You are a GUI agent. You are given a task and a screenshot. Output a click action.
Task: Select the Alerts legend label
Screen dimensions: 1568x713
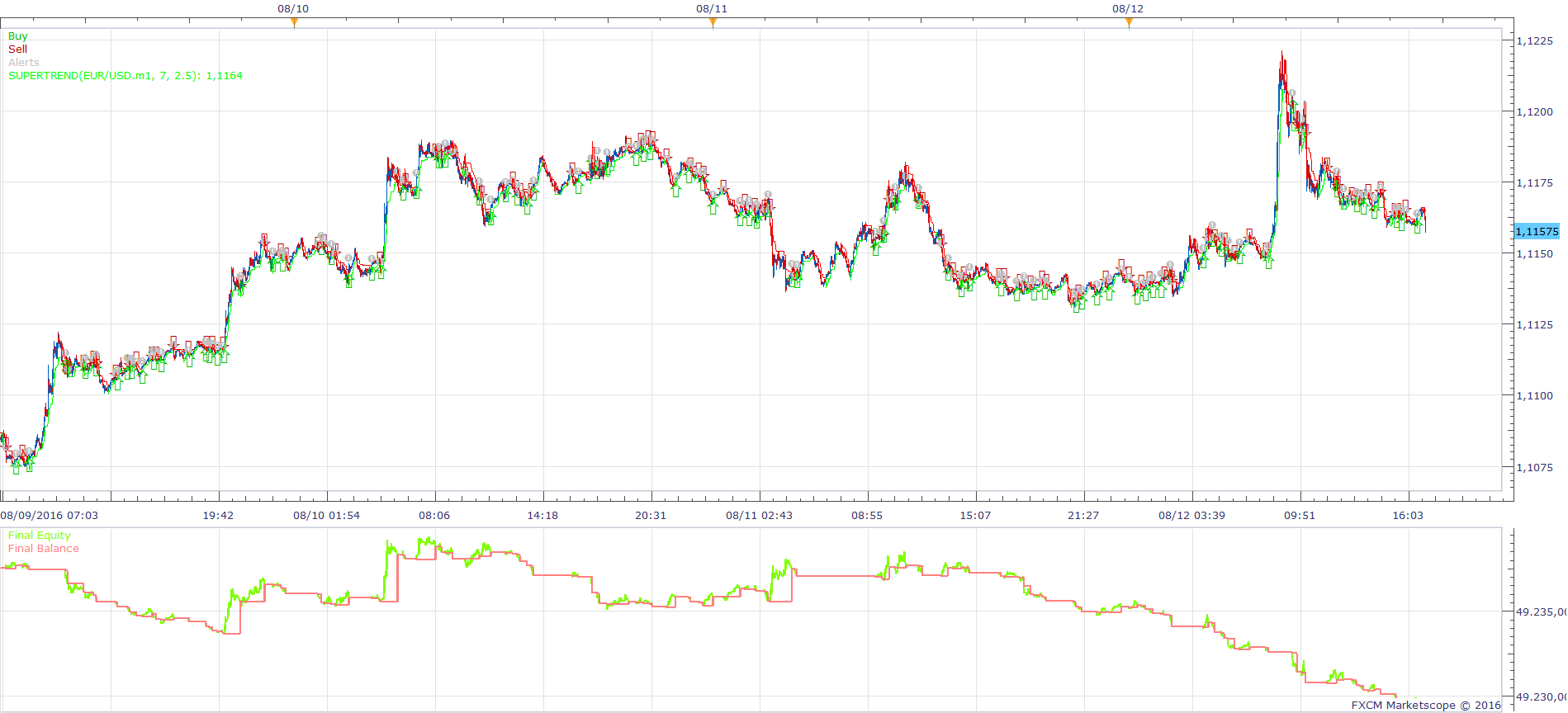pyautogui.click(x=24, y=63)
